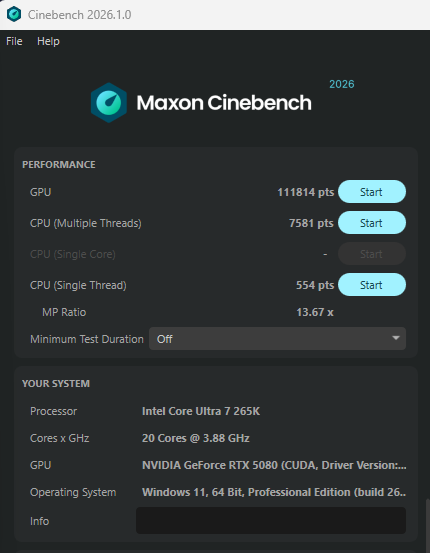The image size is (430, 553).
Task: Start the GPU benchmark
Action: [372, 192]
